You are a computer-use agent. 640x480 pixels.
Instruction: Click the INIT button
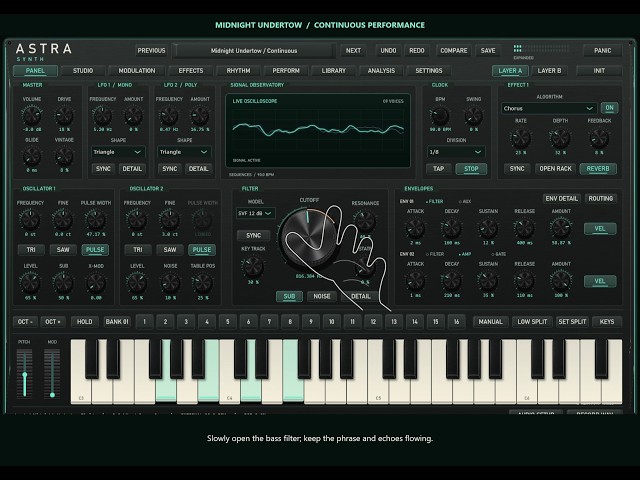coord(599,71)
